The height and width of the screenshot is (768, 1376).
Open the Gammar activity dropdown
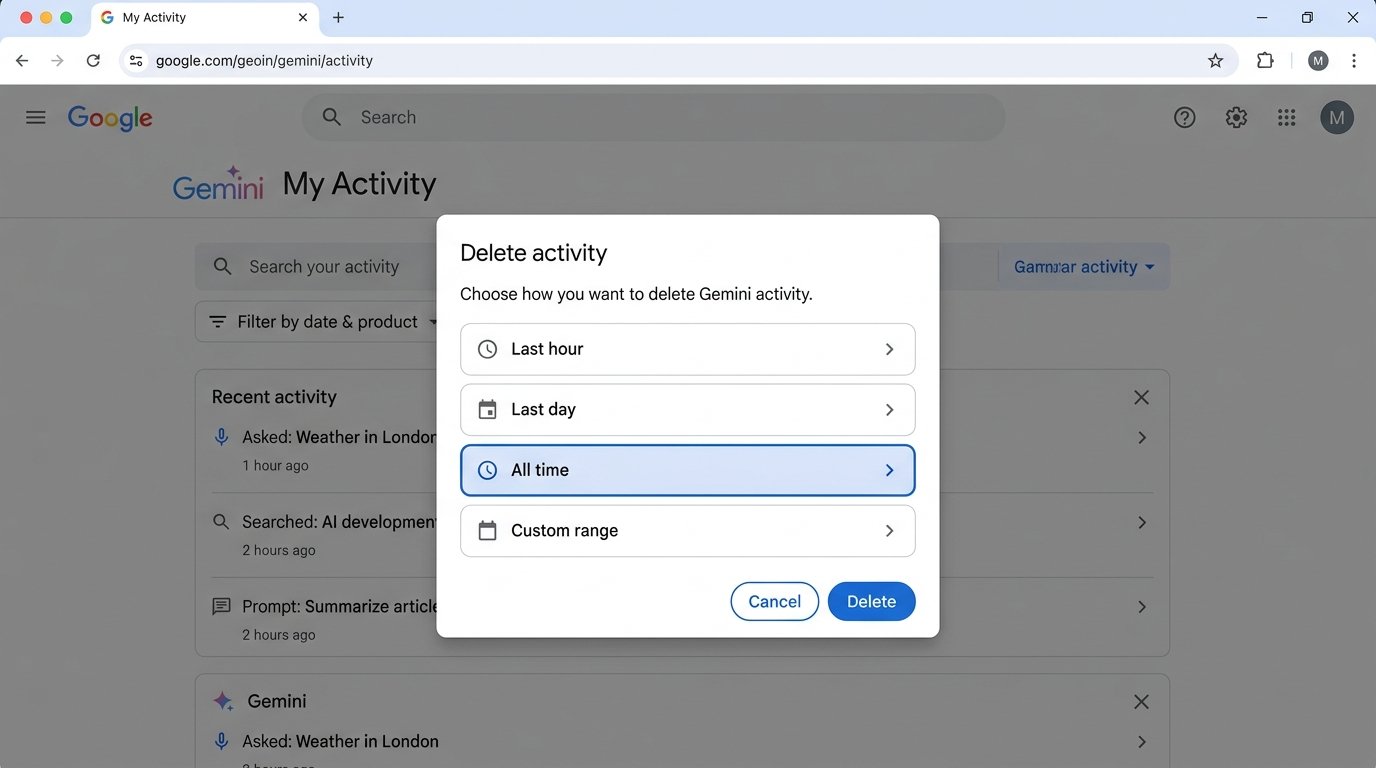pos(1084,267)
